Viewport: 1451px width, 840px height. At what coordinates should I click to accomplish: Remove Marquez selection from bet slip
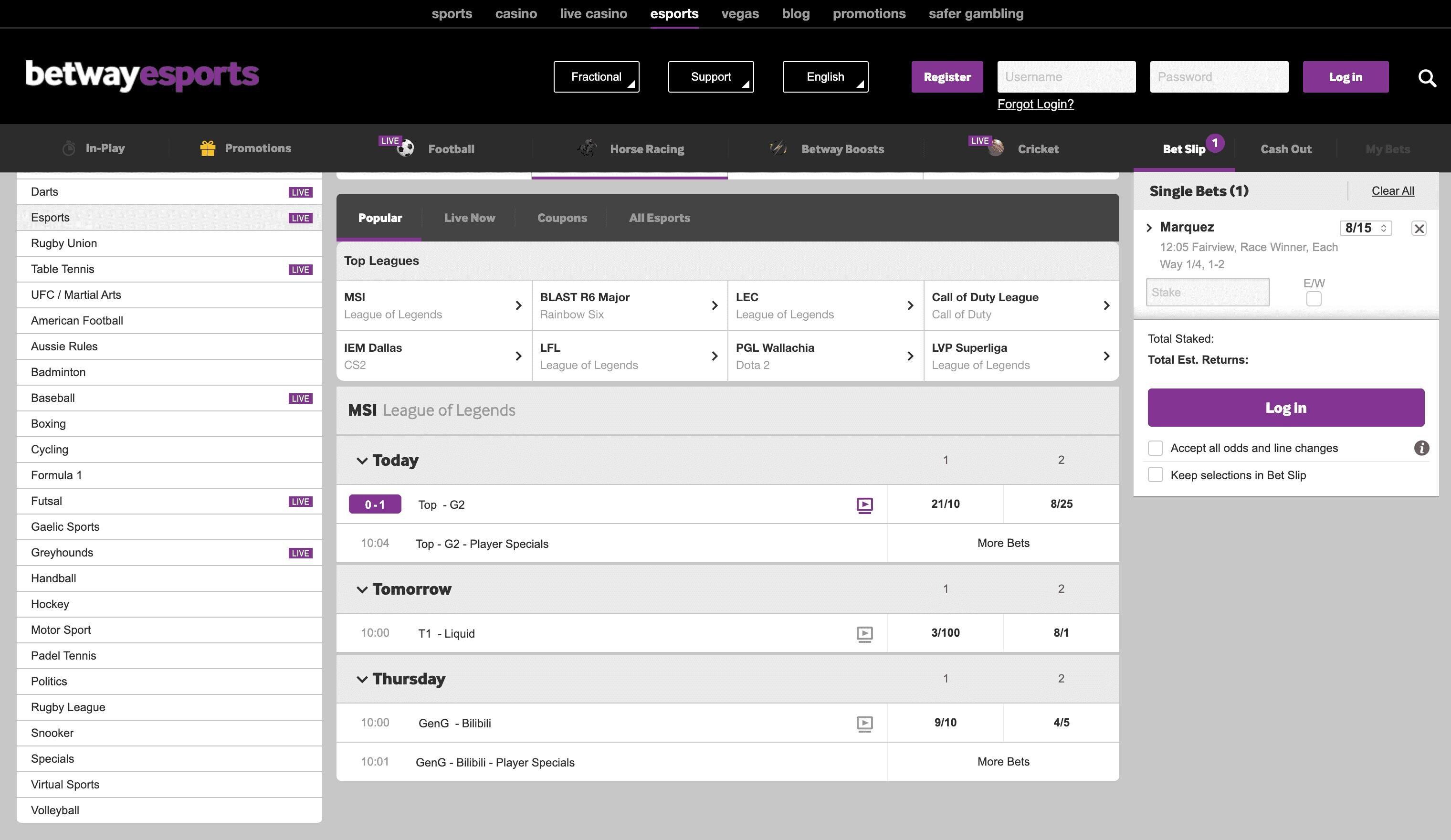tap(1419, 229)
